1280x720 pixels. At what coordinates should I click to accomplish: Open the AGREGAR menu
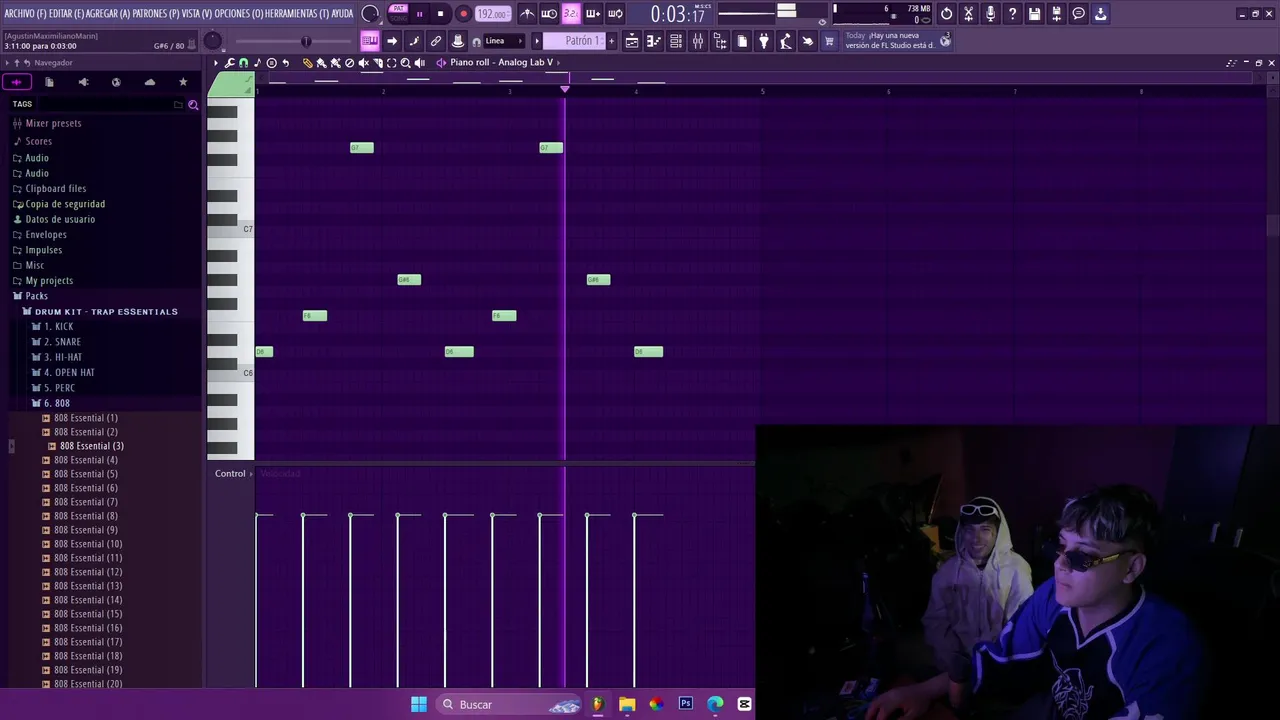108,14
